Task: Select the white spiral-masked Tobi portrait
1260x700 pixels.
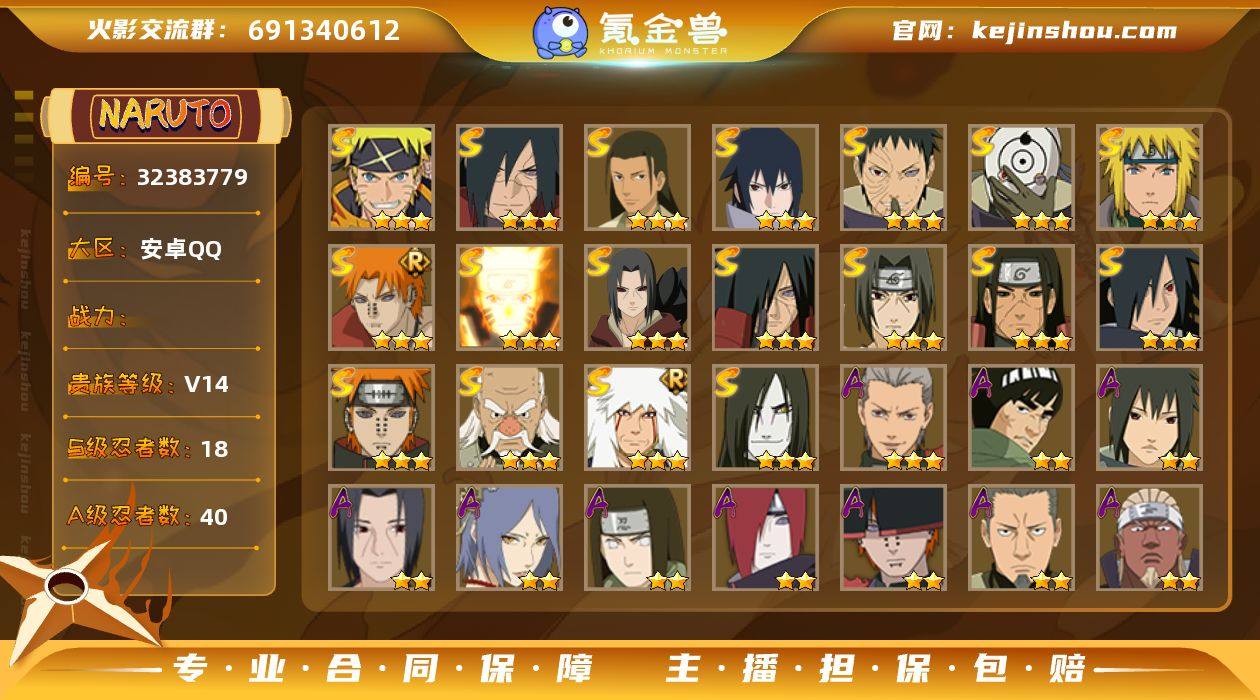Action: click(1021, 178)
